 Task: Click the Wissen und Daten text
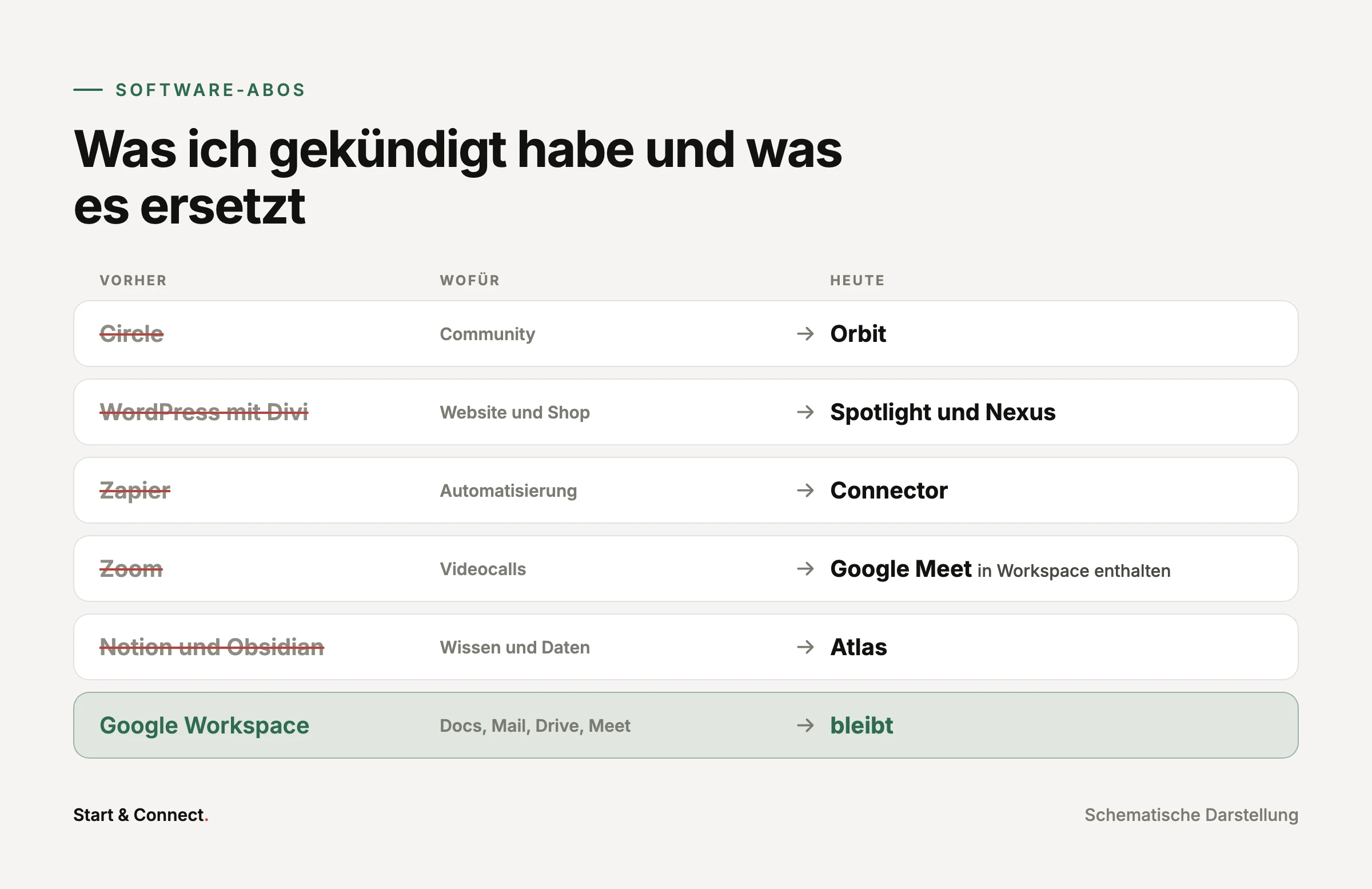coord(515,647)
